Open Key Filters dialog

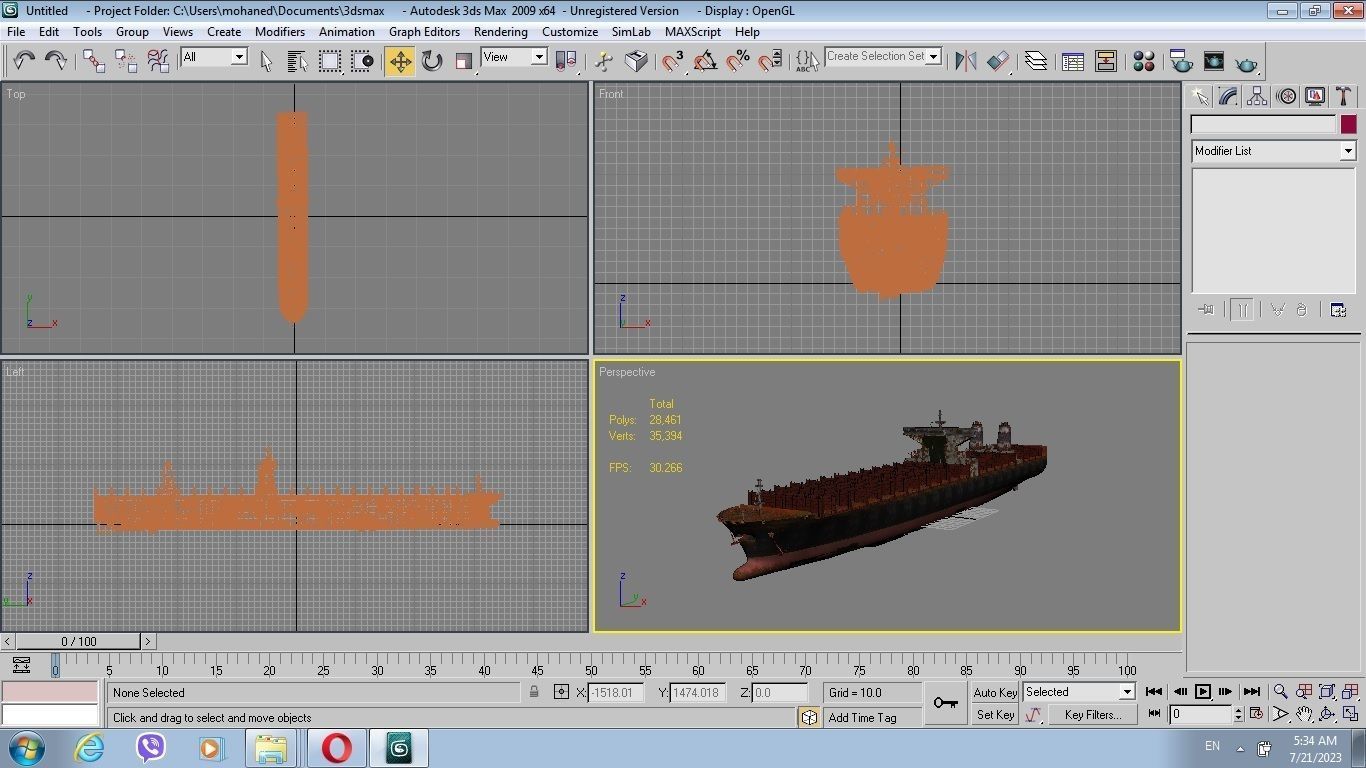[1092, 715]
